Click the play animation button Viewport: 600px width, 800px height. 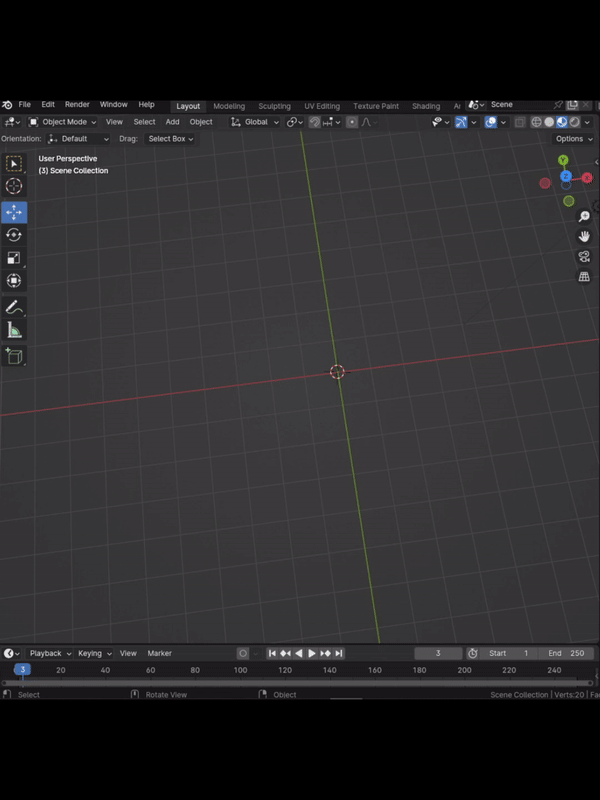[x=312, y=653]
